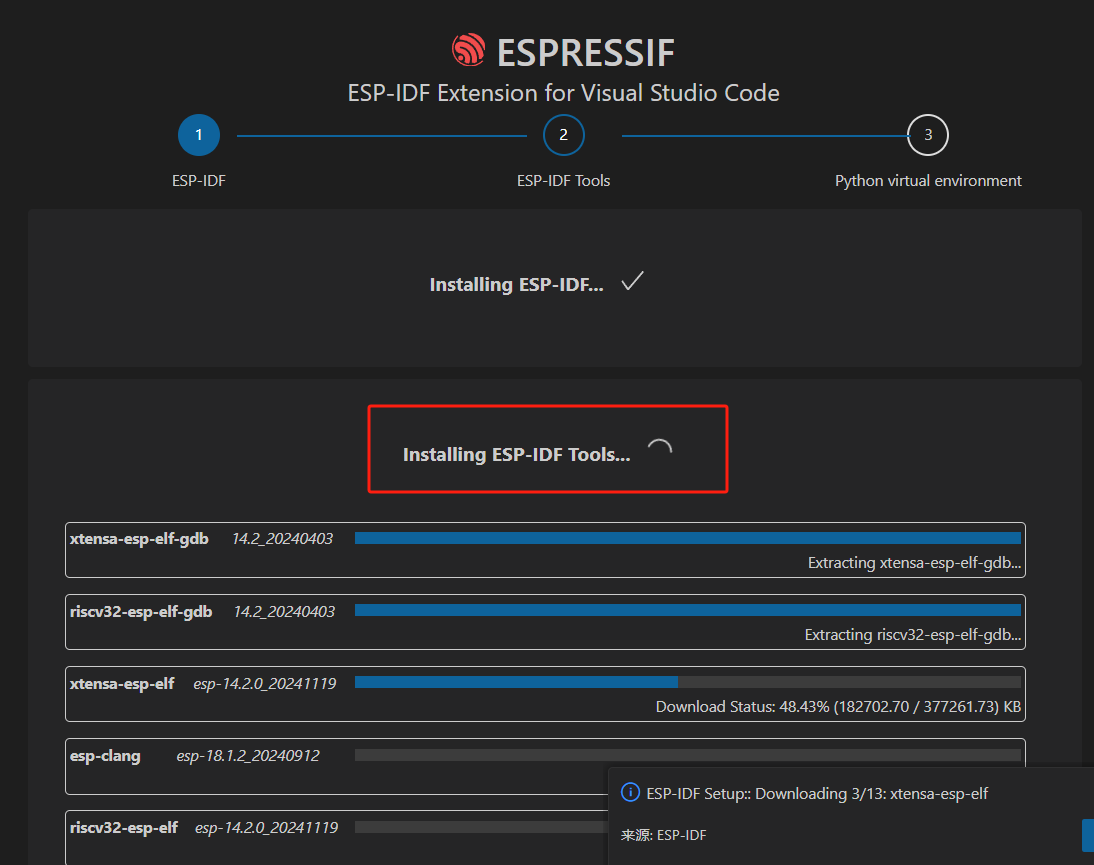Click the info icon in the ESP-IDF notification
Viewport: 1094px width, 865px height.
(x=630, y=792)
